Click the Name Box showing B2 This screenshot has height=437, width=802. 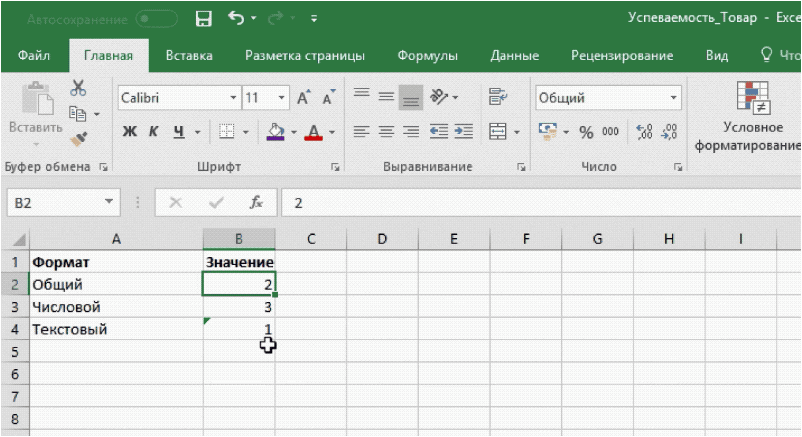53,203
